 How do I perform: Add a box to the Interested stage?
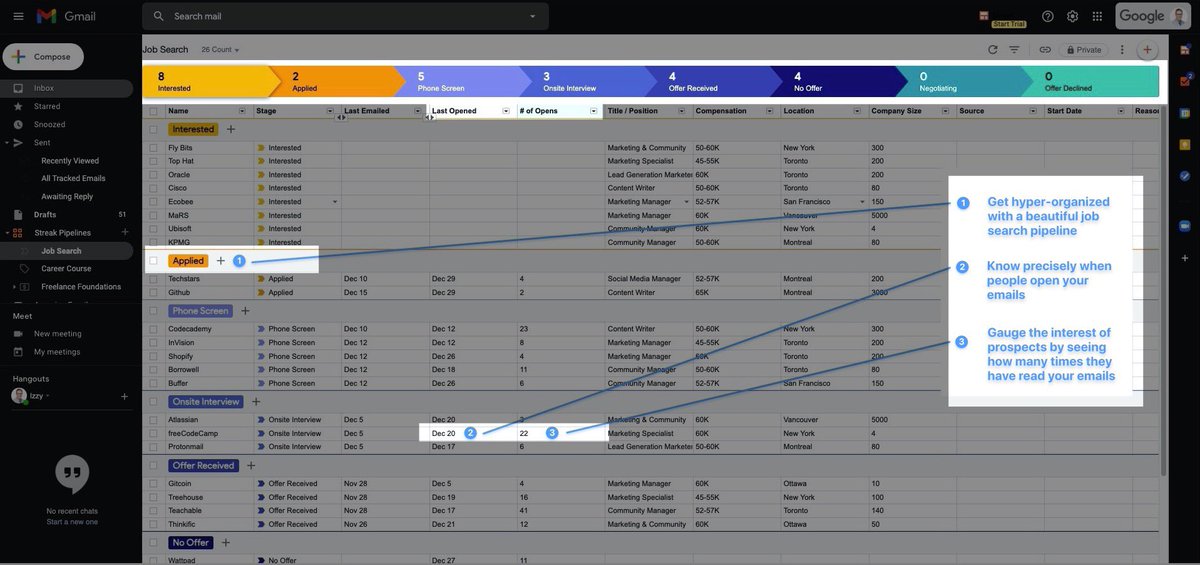[231, 129]
